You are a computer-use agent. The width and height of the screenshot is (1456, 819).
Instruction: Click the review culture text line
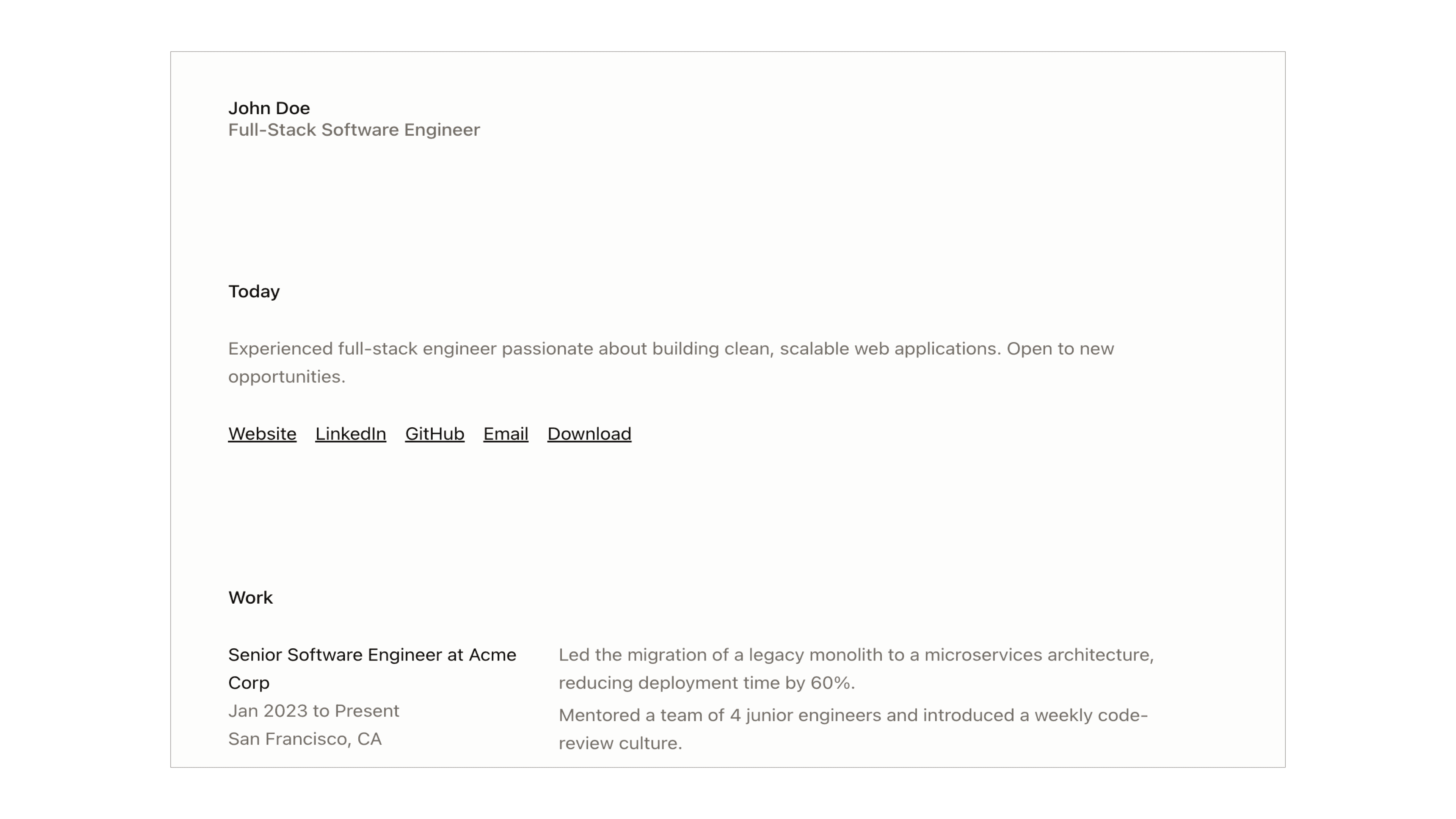[620, 743]
